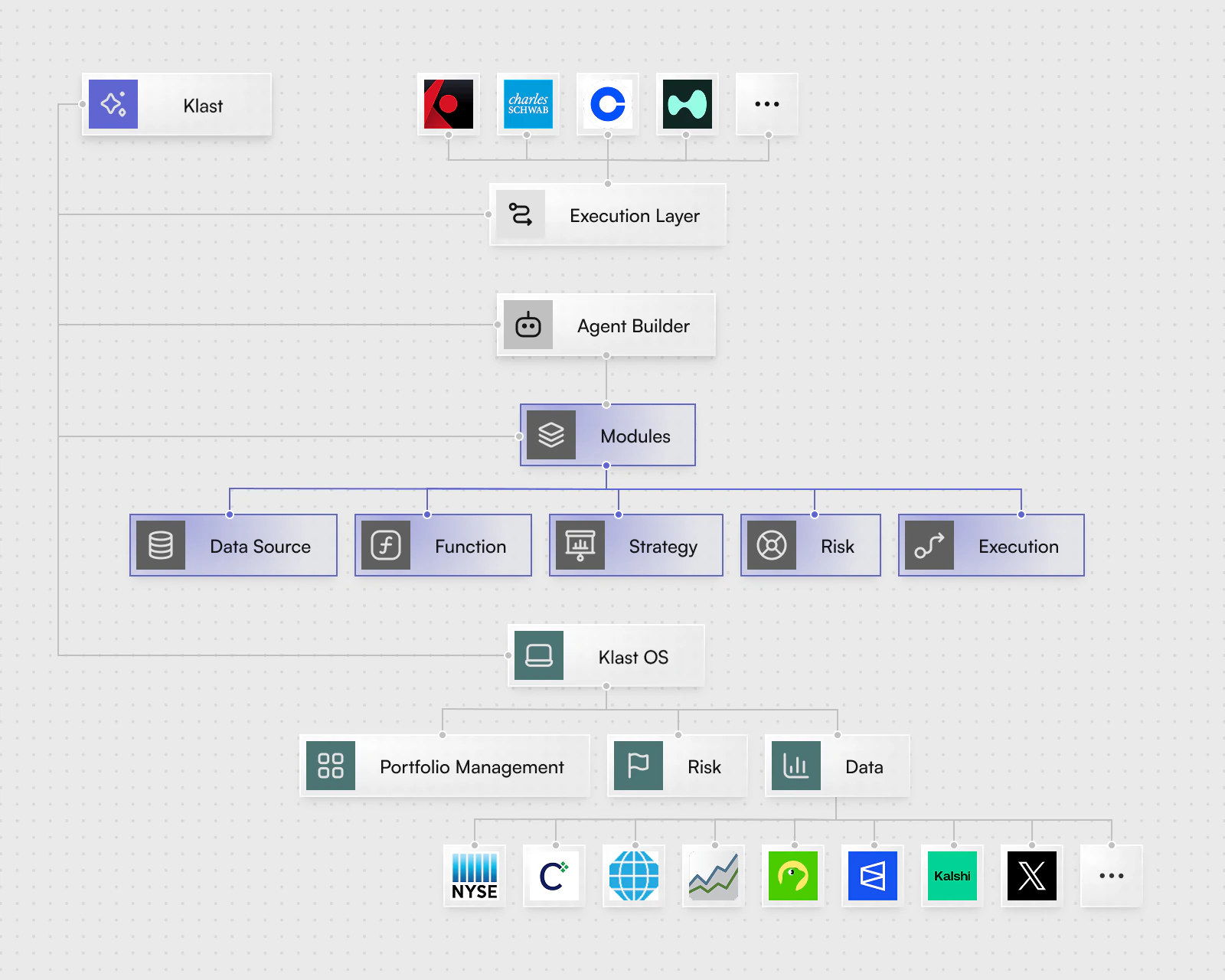Click the flag icon on Klast OS Risk

pyautogui.click(x=639, y=766)
